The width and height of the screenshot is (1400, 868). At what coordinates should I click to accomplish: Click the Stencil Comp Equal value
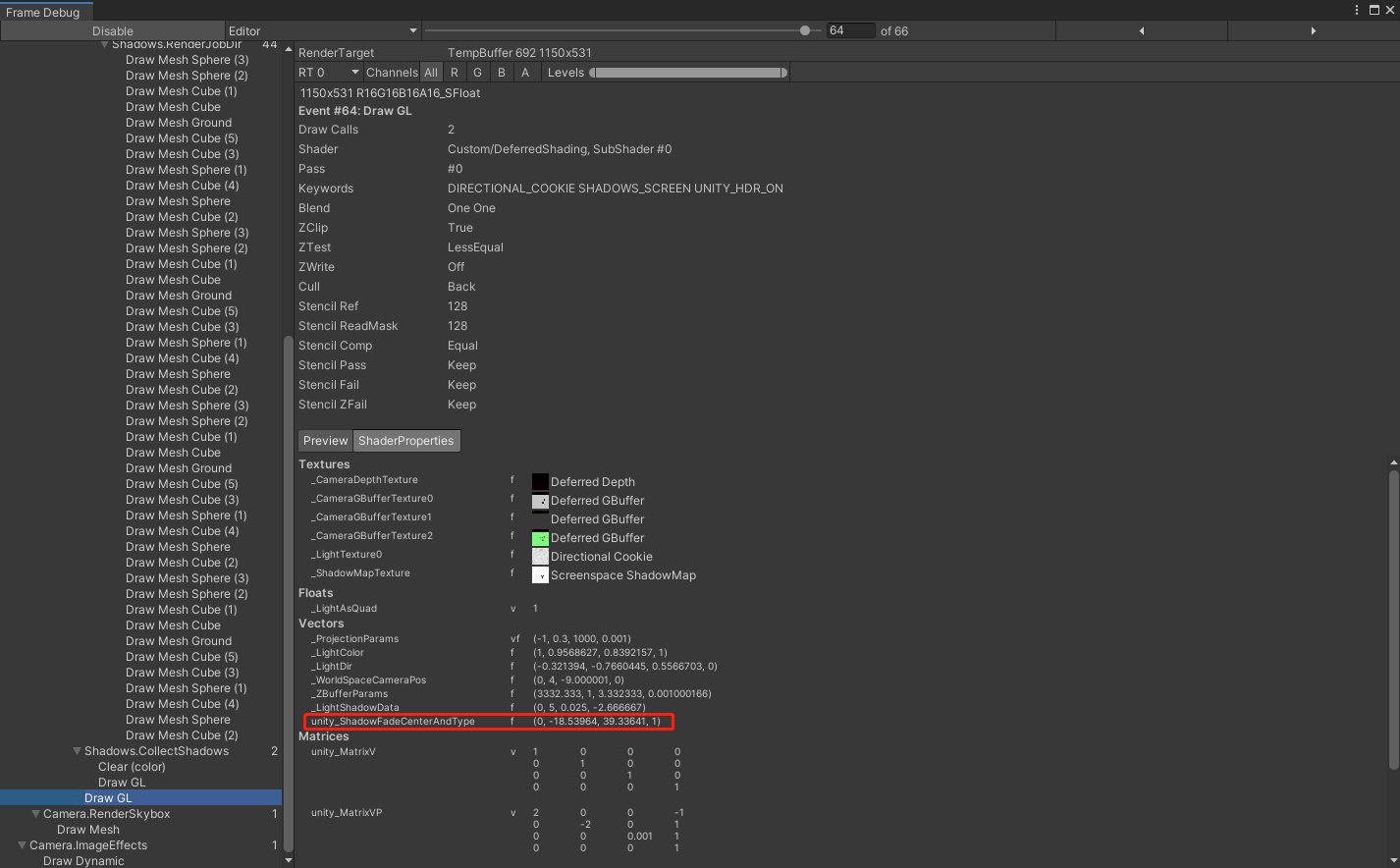pyautogui.click(x=462, y=346)
